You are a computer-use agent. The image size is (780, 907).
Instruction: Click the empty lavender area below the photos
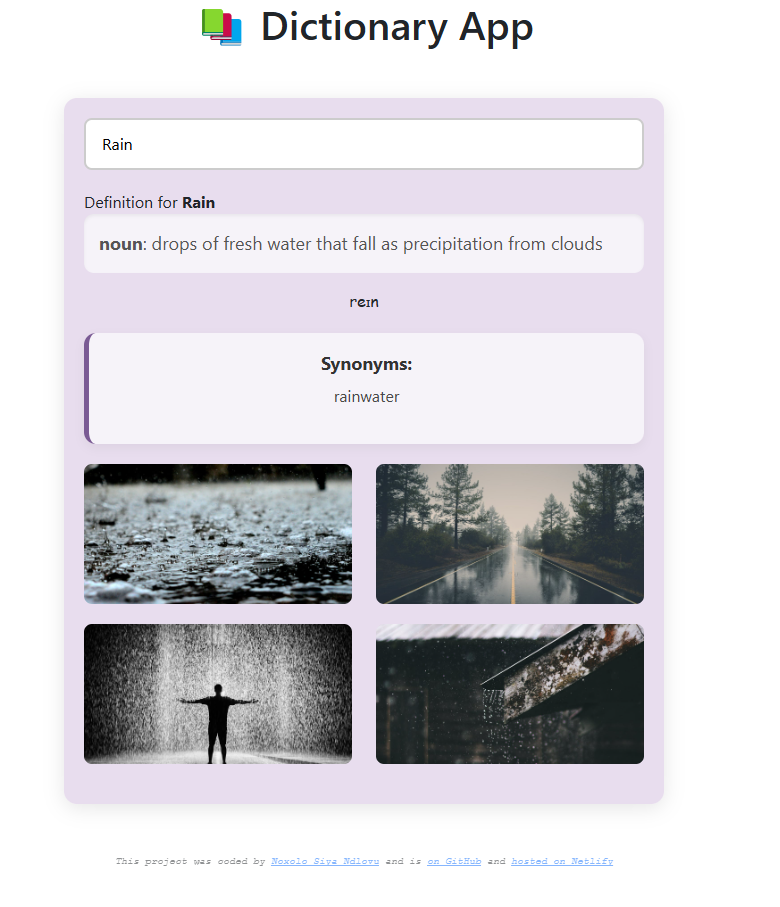(x=364, y=783)
